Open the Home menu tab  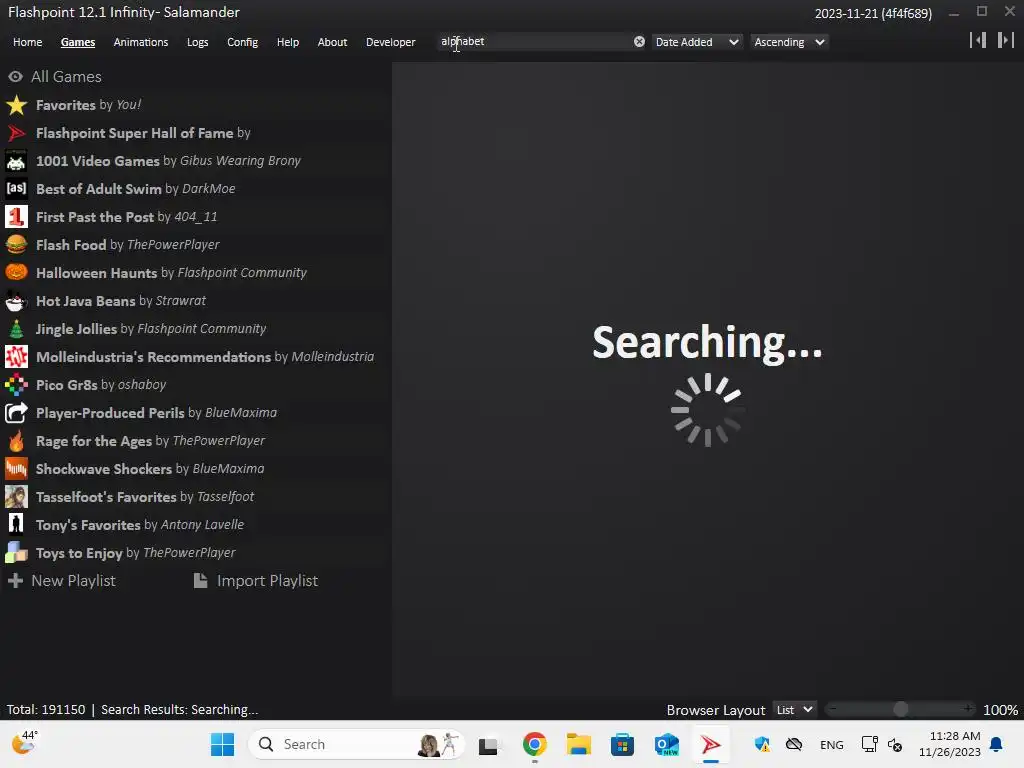click(x=27, y=42)
